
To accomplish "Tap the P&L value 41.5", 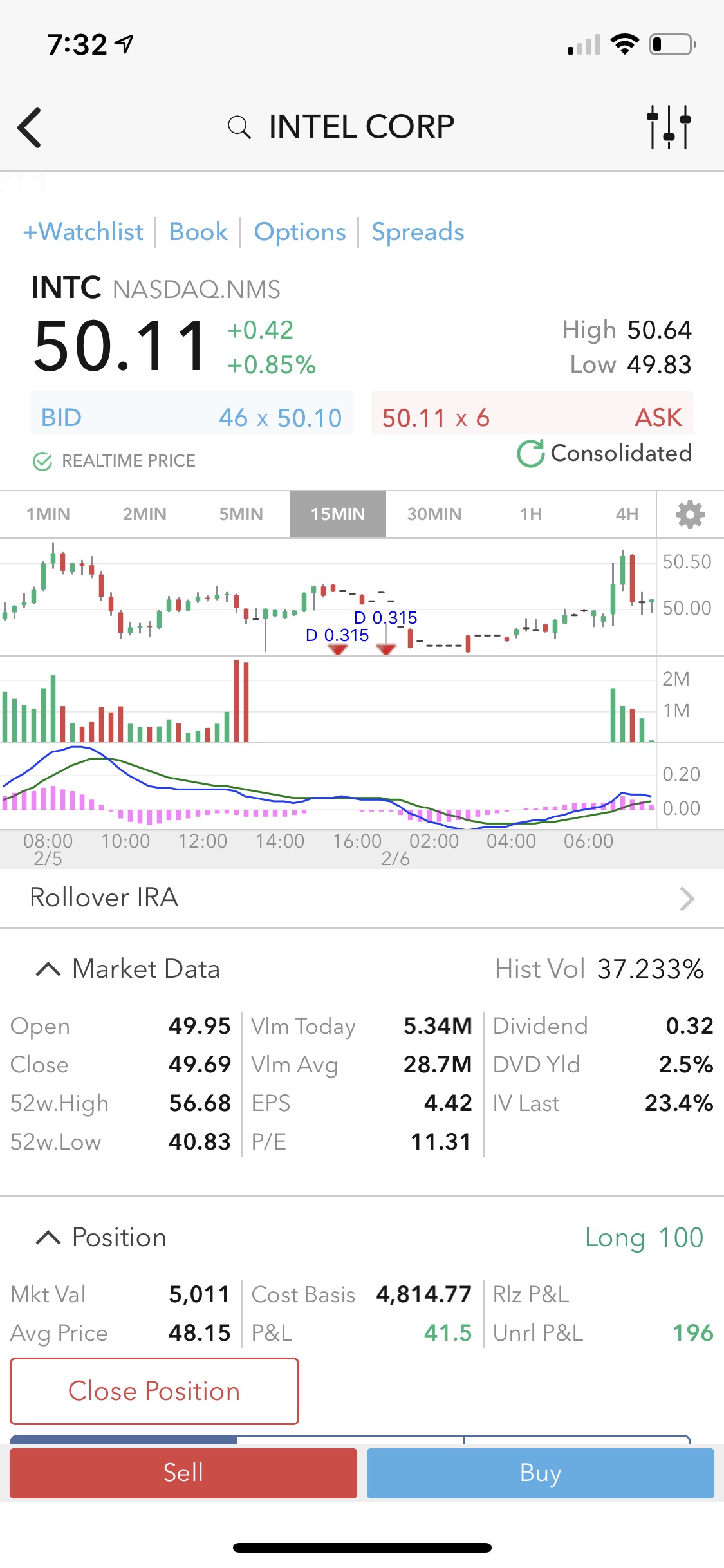I will pyautogui.click(x=448, y=1333).
